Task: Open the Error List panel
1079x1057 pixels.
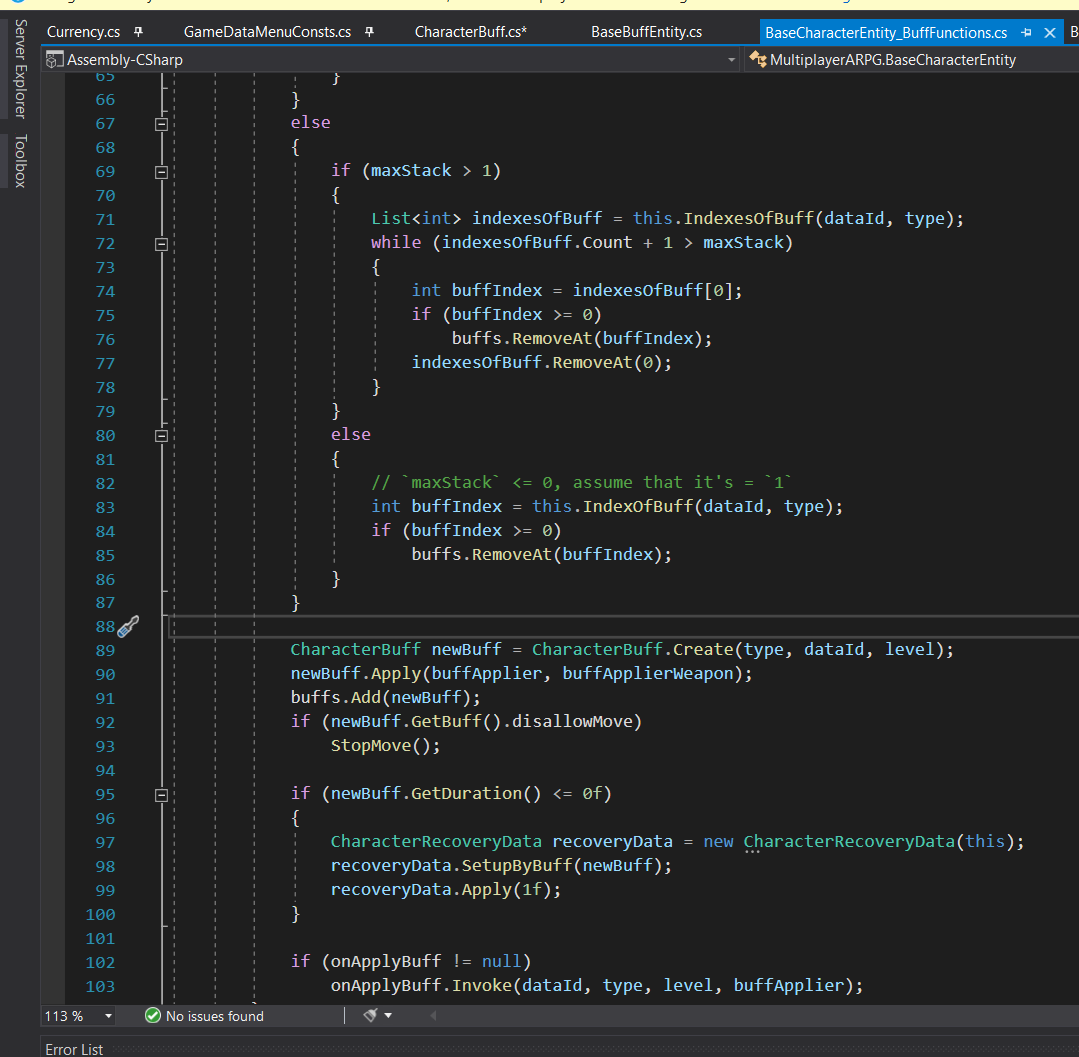Action: [x=74, y=1049]
